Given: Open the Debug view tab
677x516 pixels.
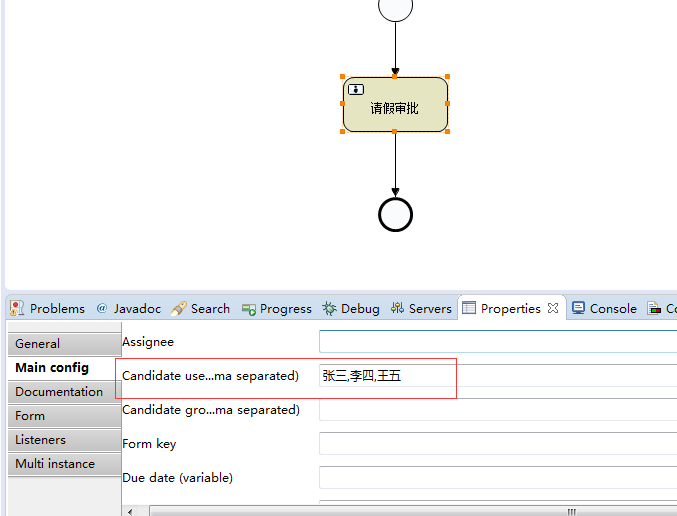Looking at the screenshot, I should 351,308.
